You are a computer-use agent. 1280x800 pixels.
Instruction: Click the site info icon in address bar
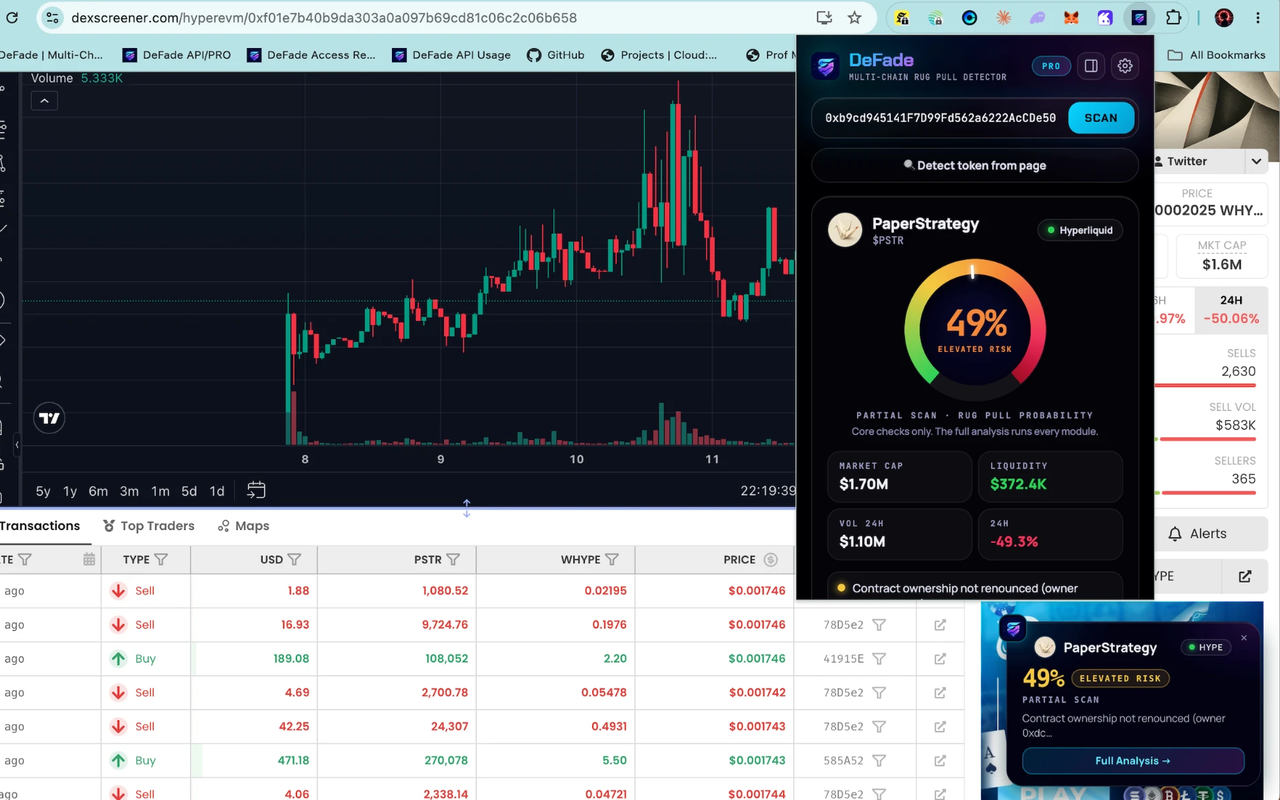coord(53,18)
